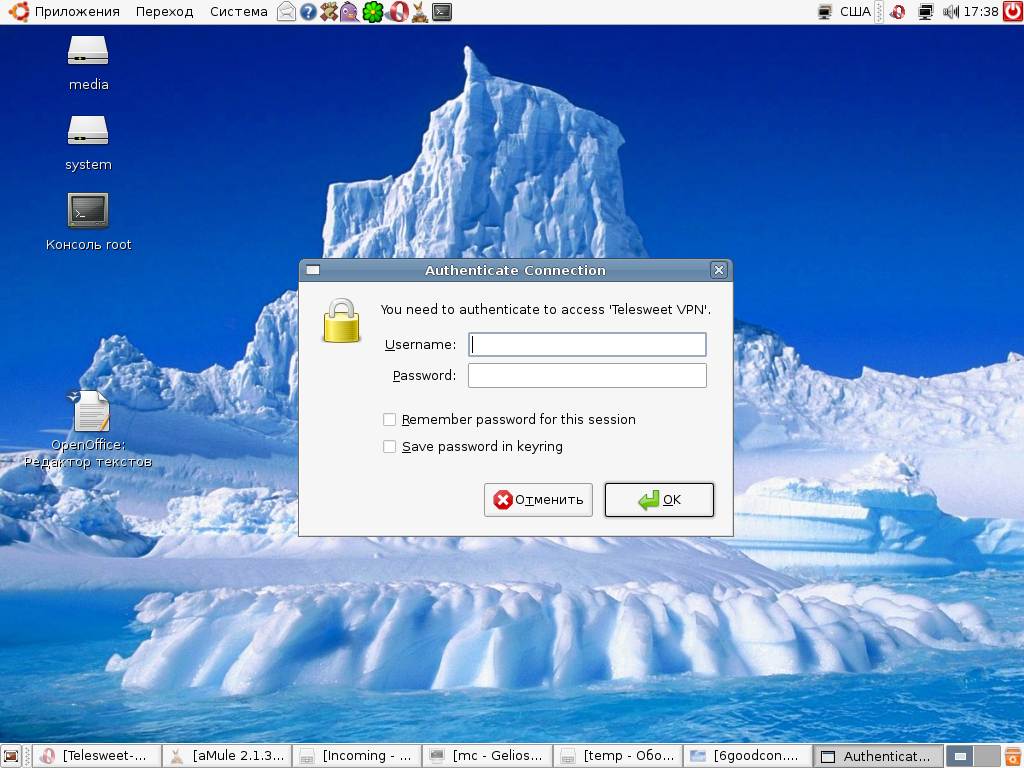Image resolution: width=1024 pixels, height=768 pixels.
Task: Open the Переход menu
Action: (165, 12)
